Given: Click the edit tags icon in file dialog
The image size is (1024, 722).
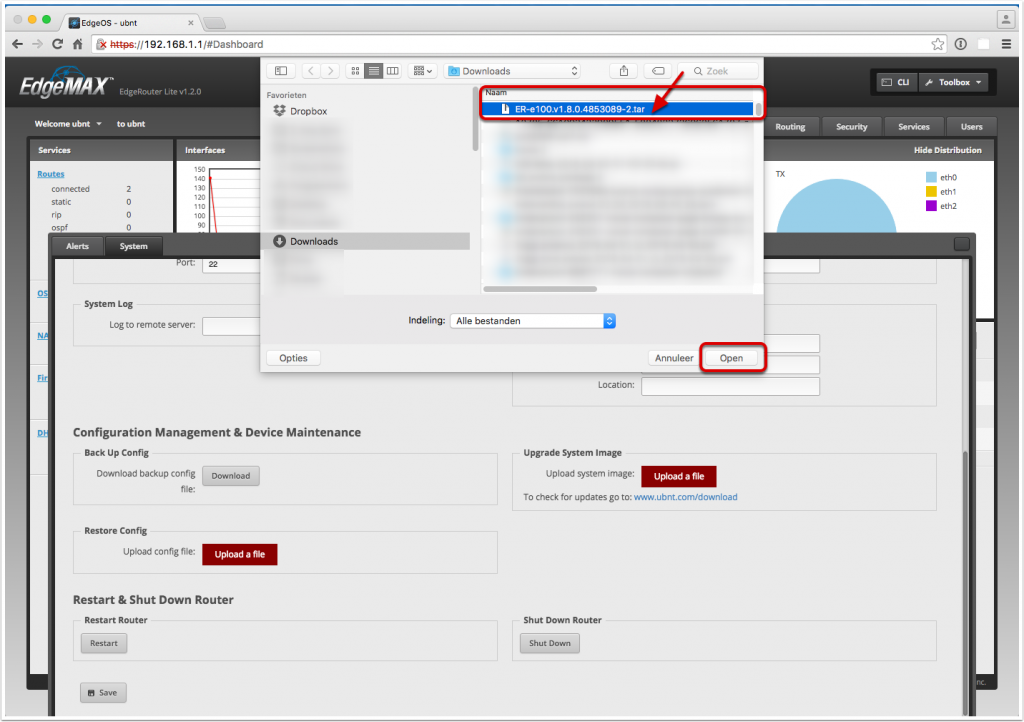Looking at the screenshot, I should 658,71.
